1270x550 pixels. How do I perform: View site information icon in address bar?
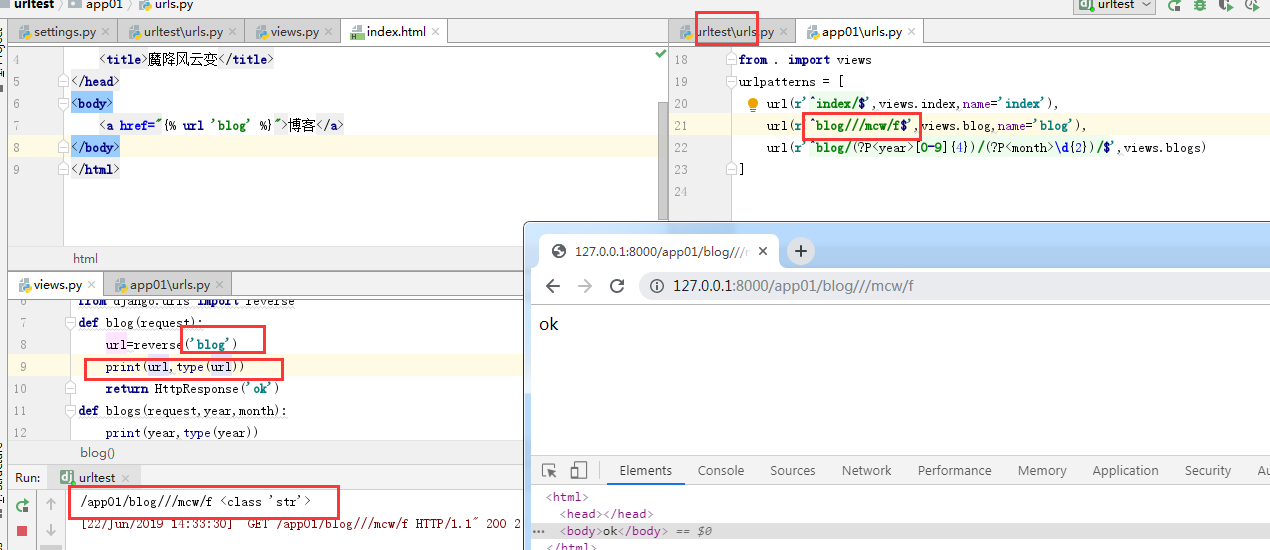tap(657, 286)
